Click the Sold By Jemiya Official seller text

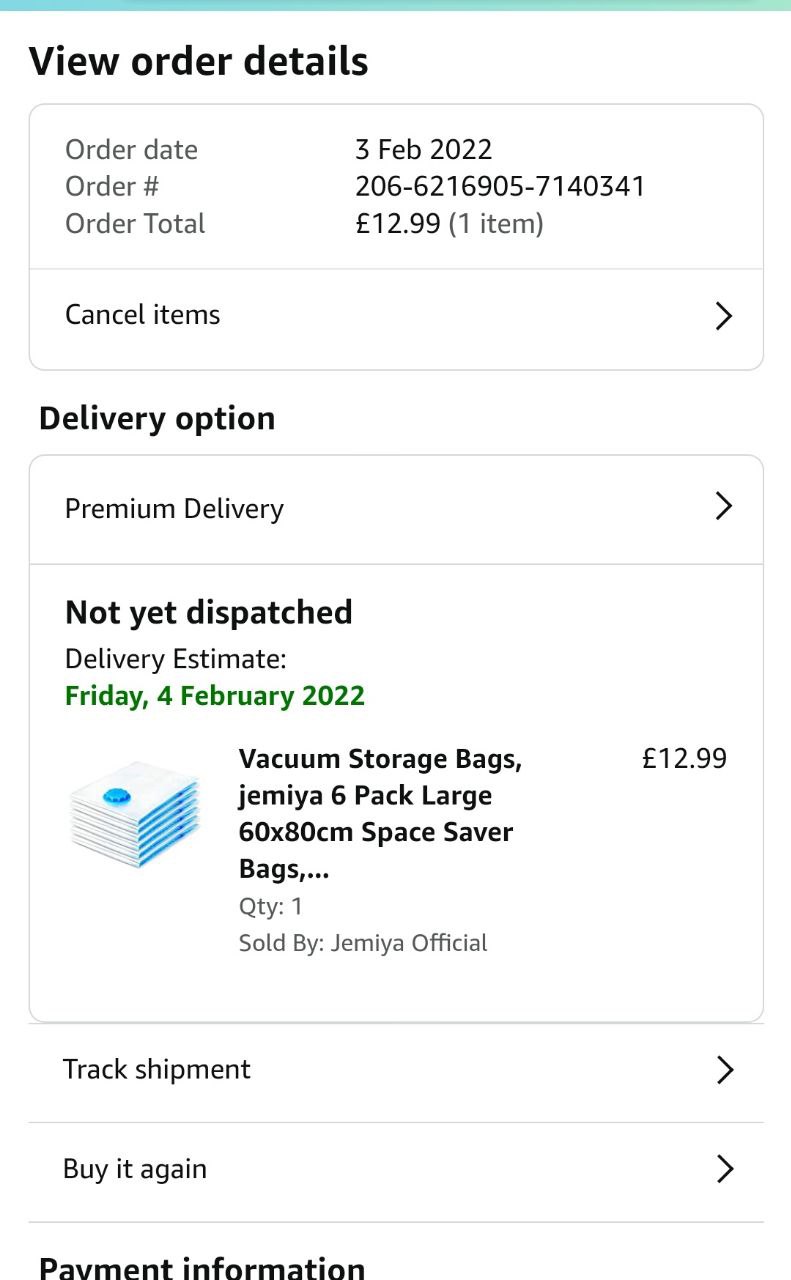point(363,943)
